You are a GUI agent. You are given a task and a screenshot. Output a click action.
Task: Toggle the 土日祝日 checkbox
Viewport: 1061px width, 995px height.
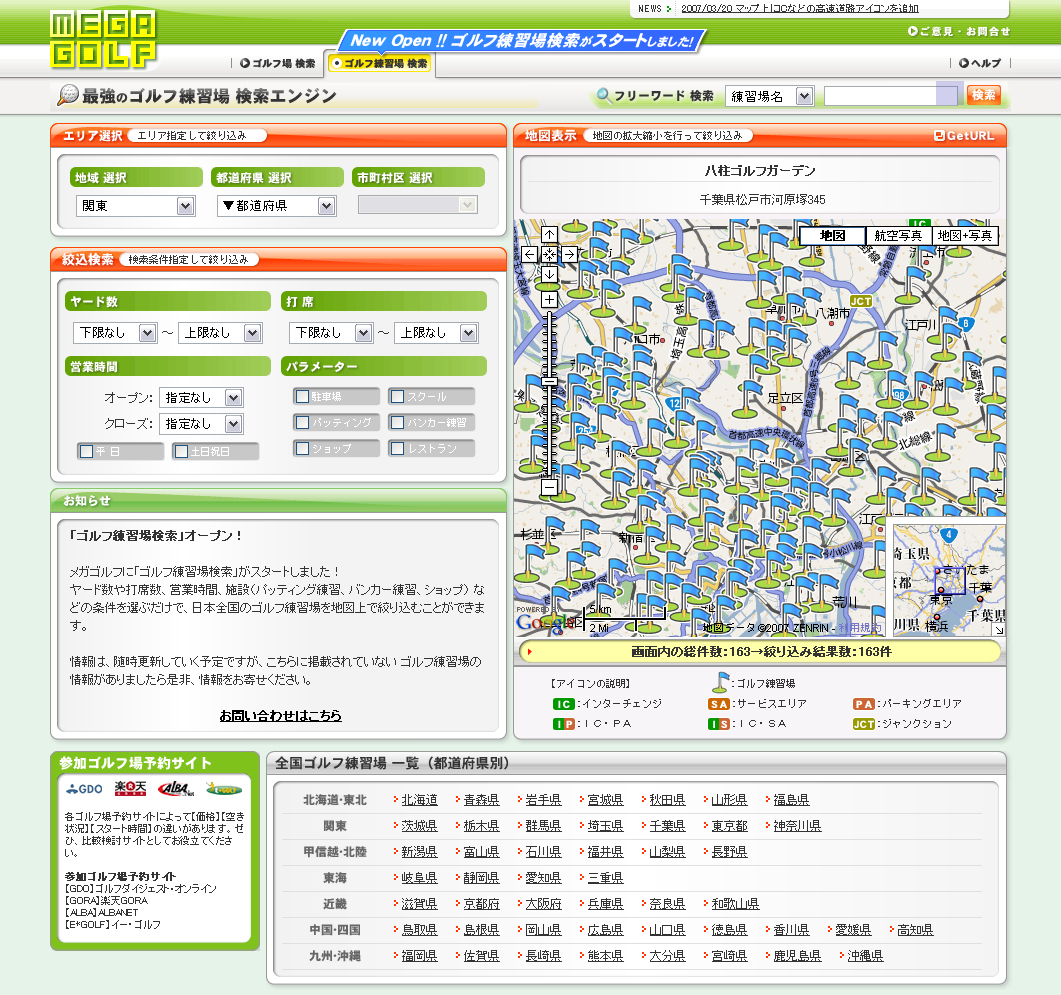(181, 451)
